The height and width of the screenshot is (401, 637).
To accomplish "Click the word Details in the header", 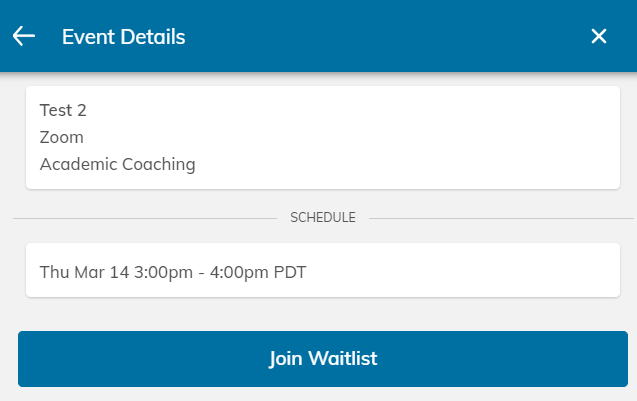I will pyautogui.click(x=151, y=37).
